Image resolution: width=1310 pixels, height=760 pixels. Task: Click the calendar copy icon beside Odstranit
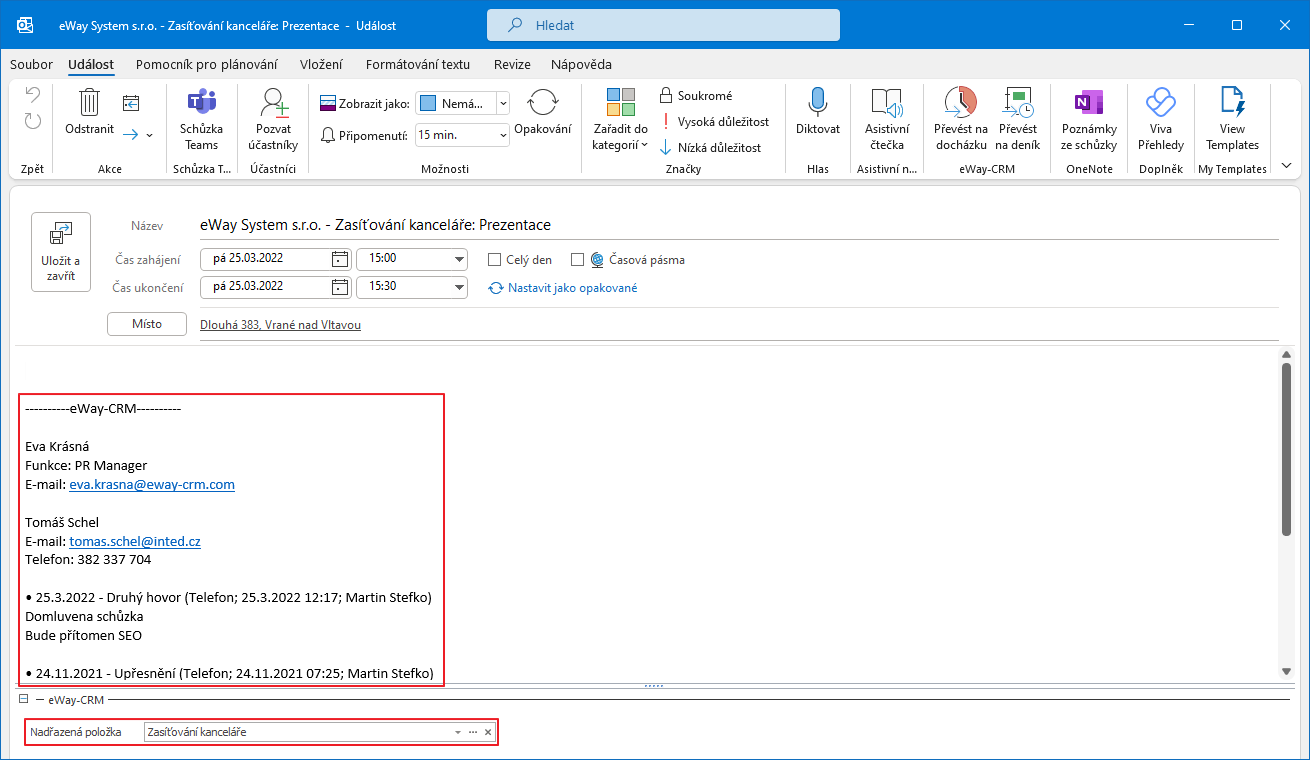(x=131, y=102)
